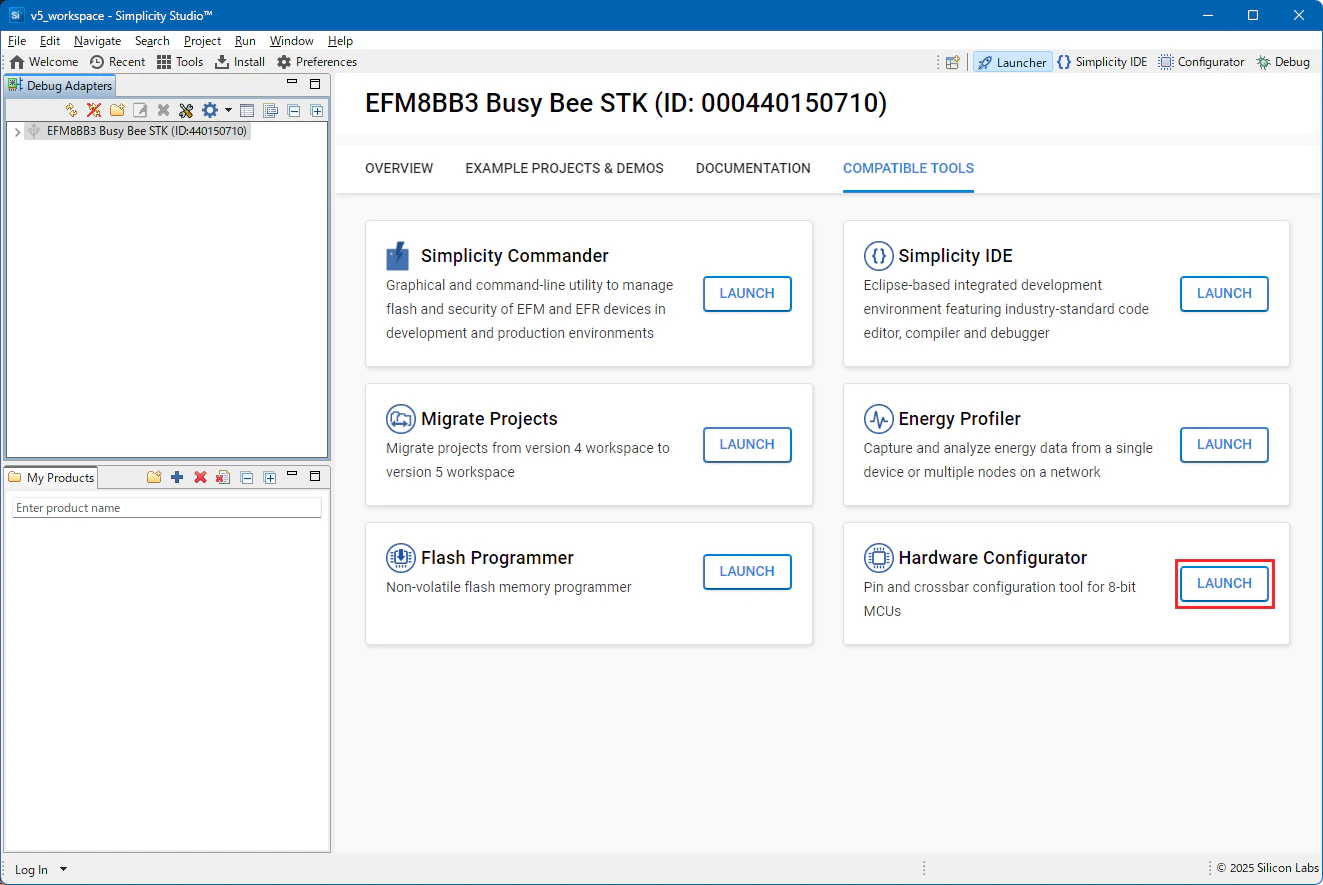Open the dropdown arrow beside the blue gear

[228, 110]
